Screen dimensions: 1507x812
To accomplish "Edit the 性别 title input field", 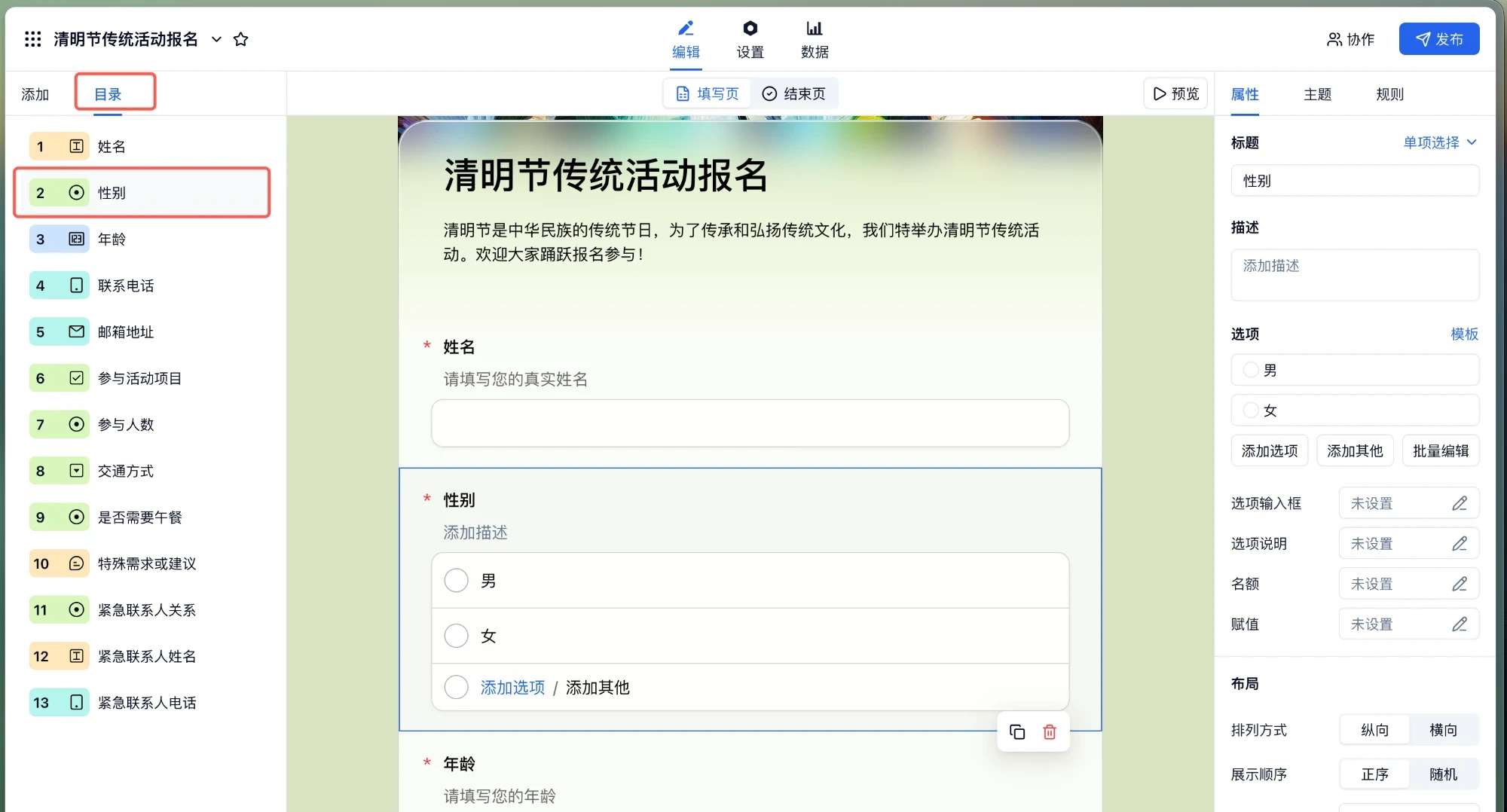I will [x=1355, y=181].
